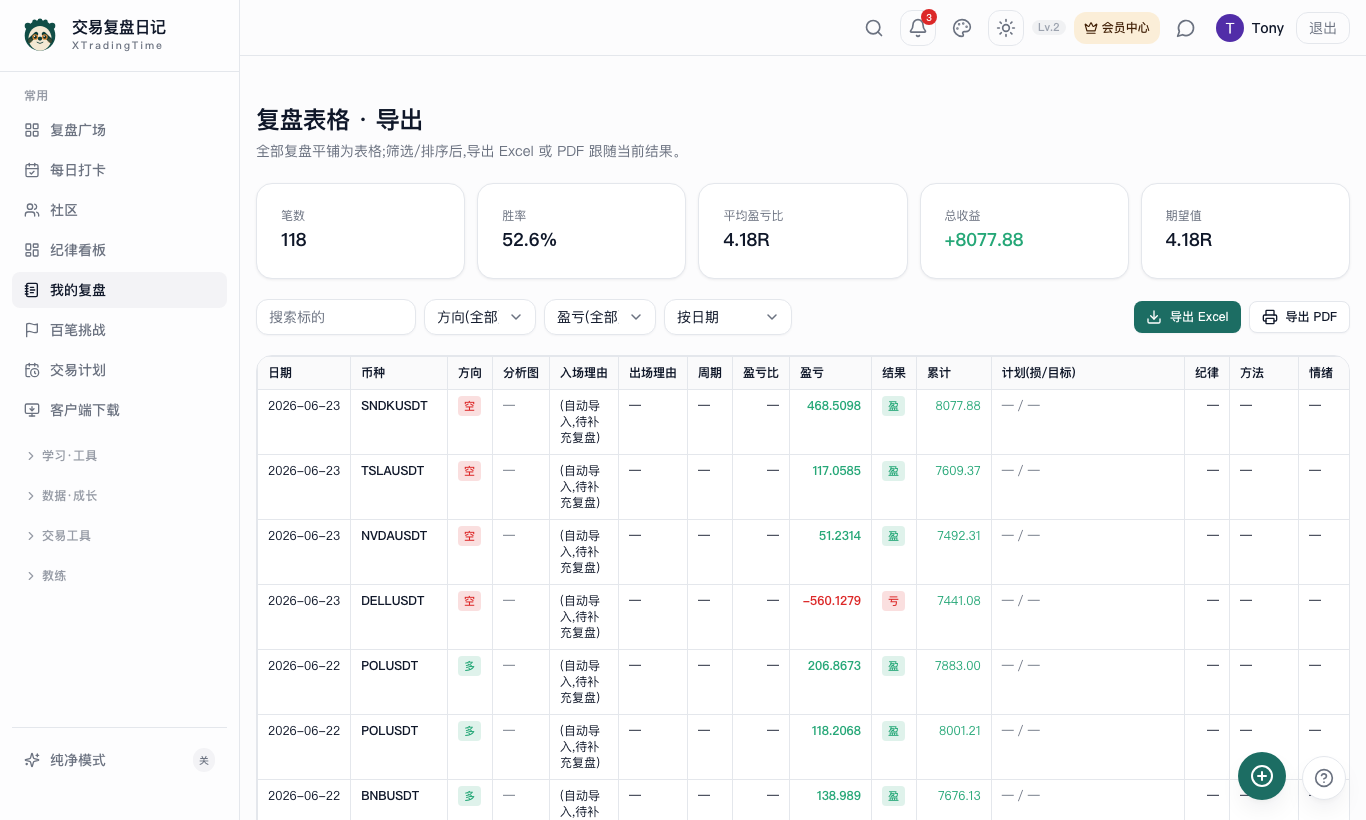Open notifications bell icon
The height and width of the screenshot is (820, 1366).
click(x=918, y=28)
